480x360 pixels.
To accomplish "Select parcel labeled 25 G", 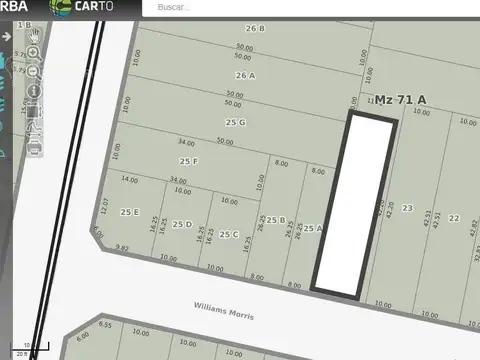I will coord(236,123).
